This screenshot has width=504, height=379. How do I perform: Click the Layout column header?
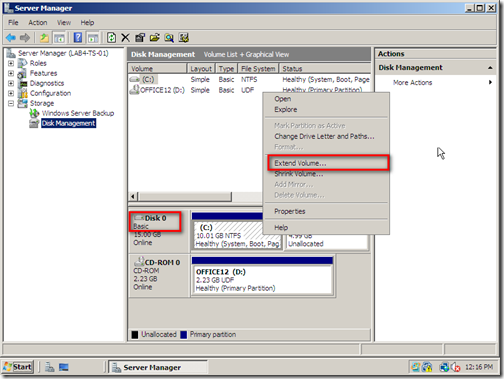tap(201, 69)
